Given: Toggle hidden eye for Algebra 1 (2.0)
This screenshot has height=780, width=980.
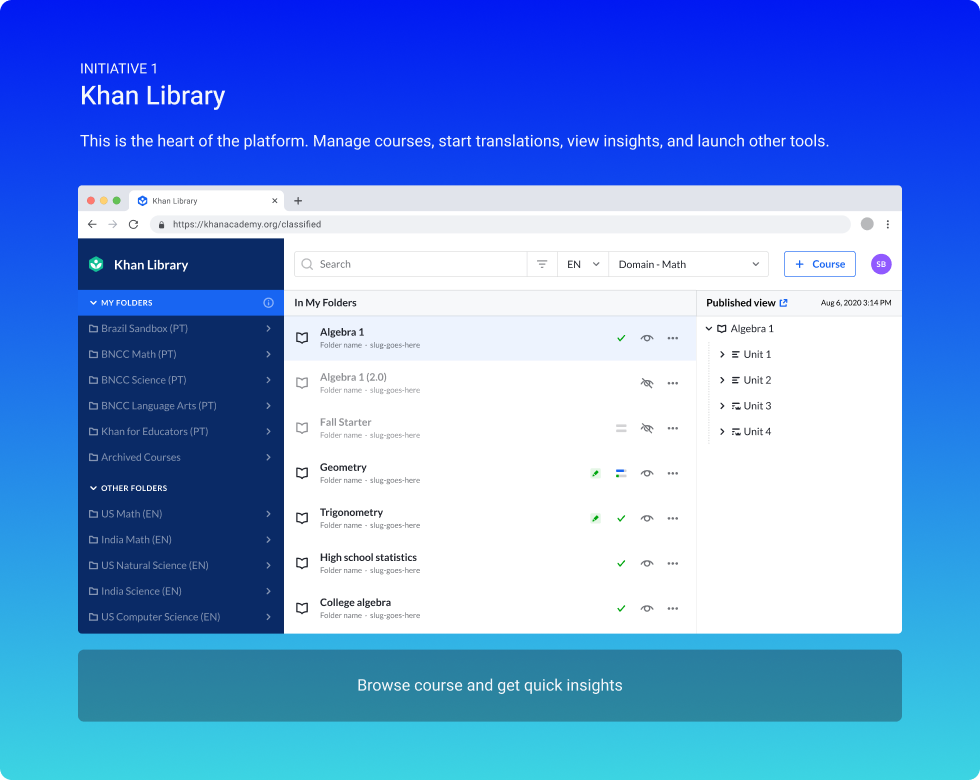Looking at the screenshot, I should 647,383.
